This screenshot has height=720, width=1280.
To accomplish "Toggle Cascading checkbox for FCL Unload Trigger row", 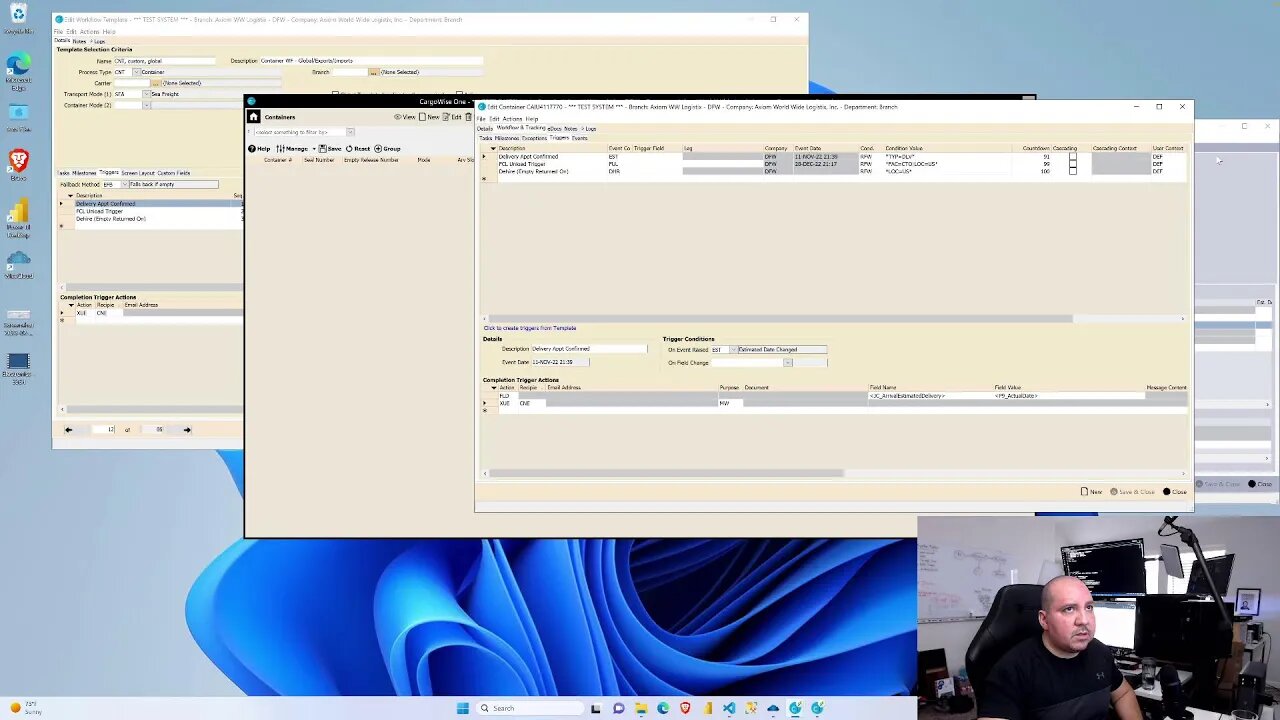I will click(1072, 163).
